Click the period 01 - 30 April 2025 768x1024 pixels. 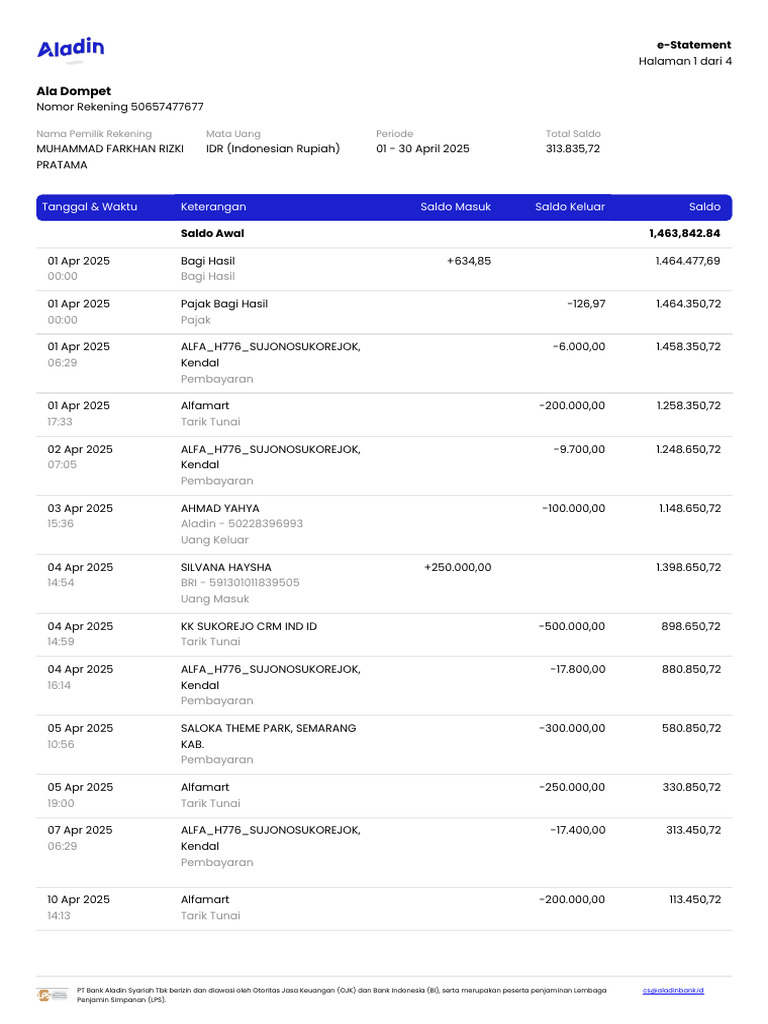pos(422,149)
